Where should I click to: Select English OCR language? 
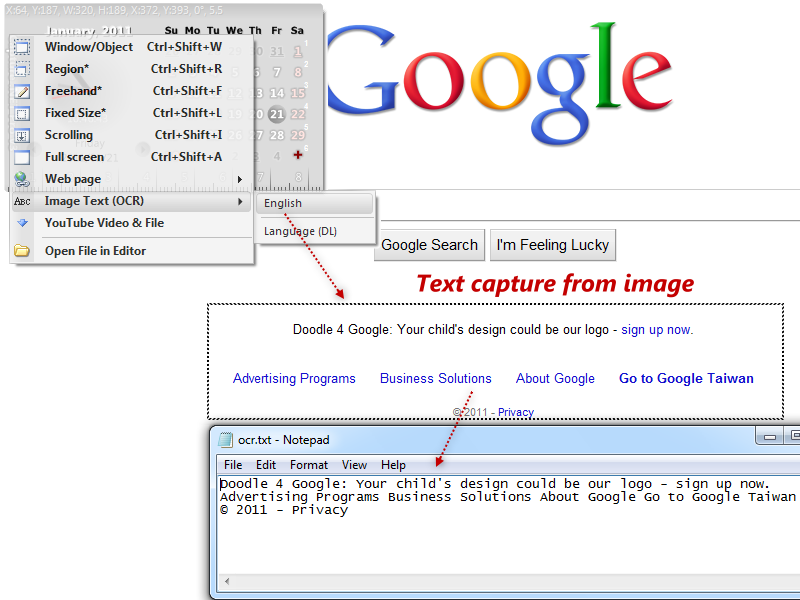point(315,203)
